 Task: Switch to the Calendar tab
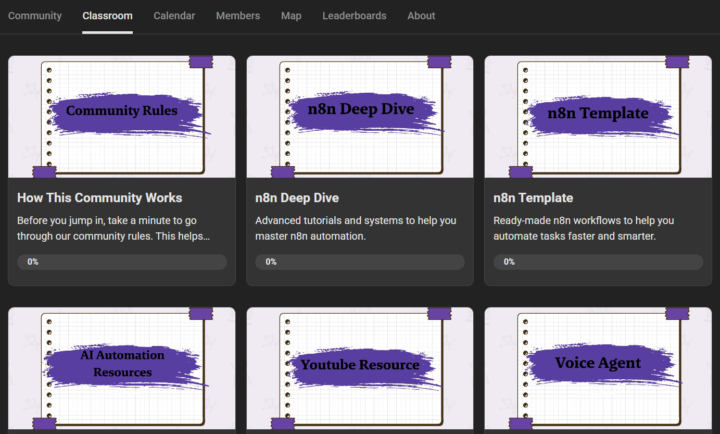point(174,16)
